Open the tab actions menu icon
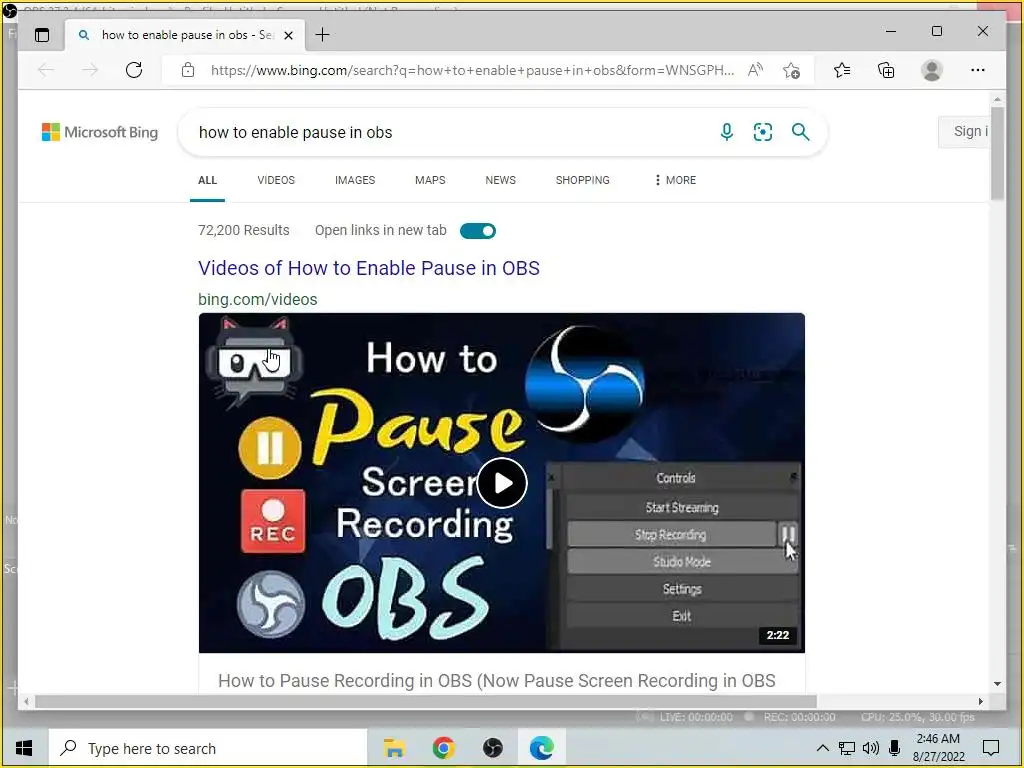Screen dimensions: 1024x768 [42, 35]
